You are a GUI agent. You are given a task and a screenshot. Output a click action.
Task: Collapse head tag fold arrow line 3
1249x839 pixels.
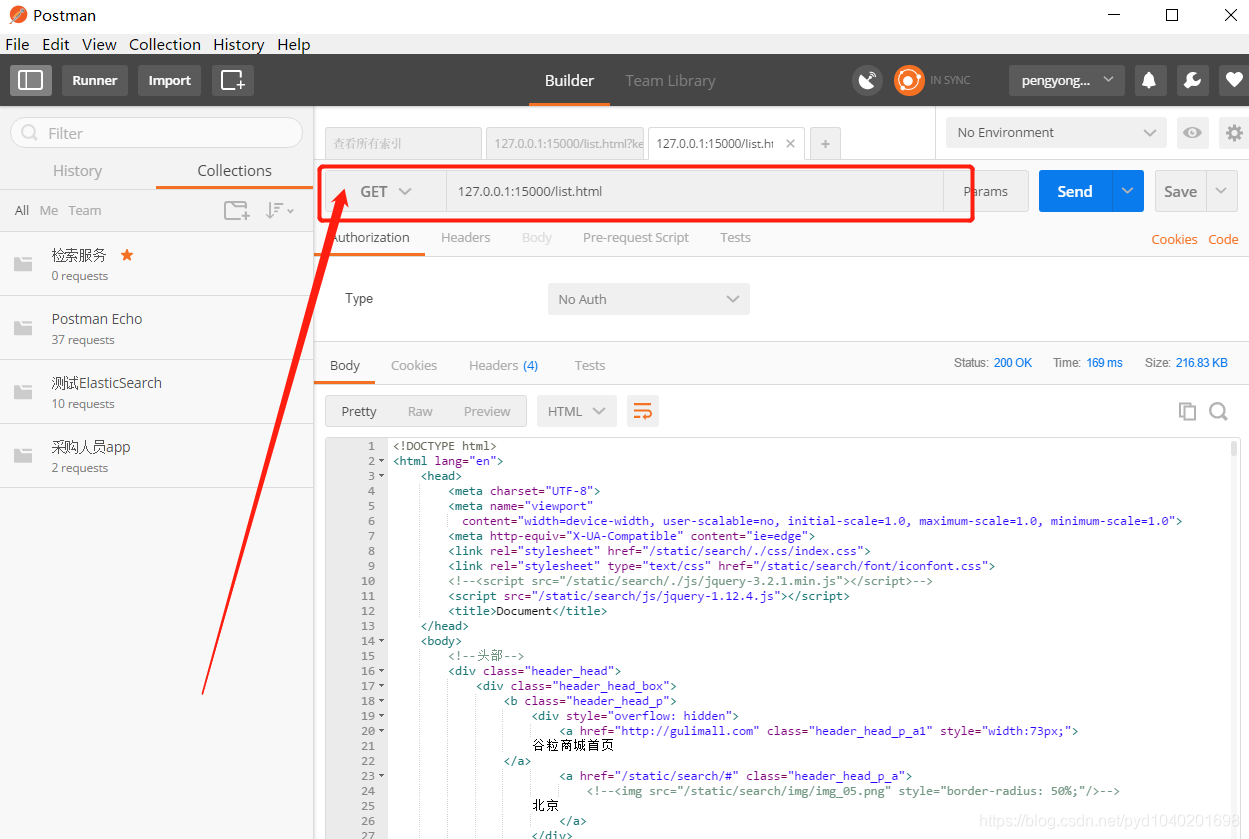point(382,476)
